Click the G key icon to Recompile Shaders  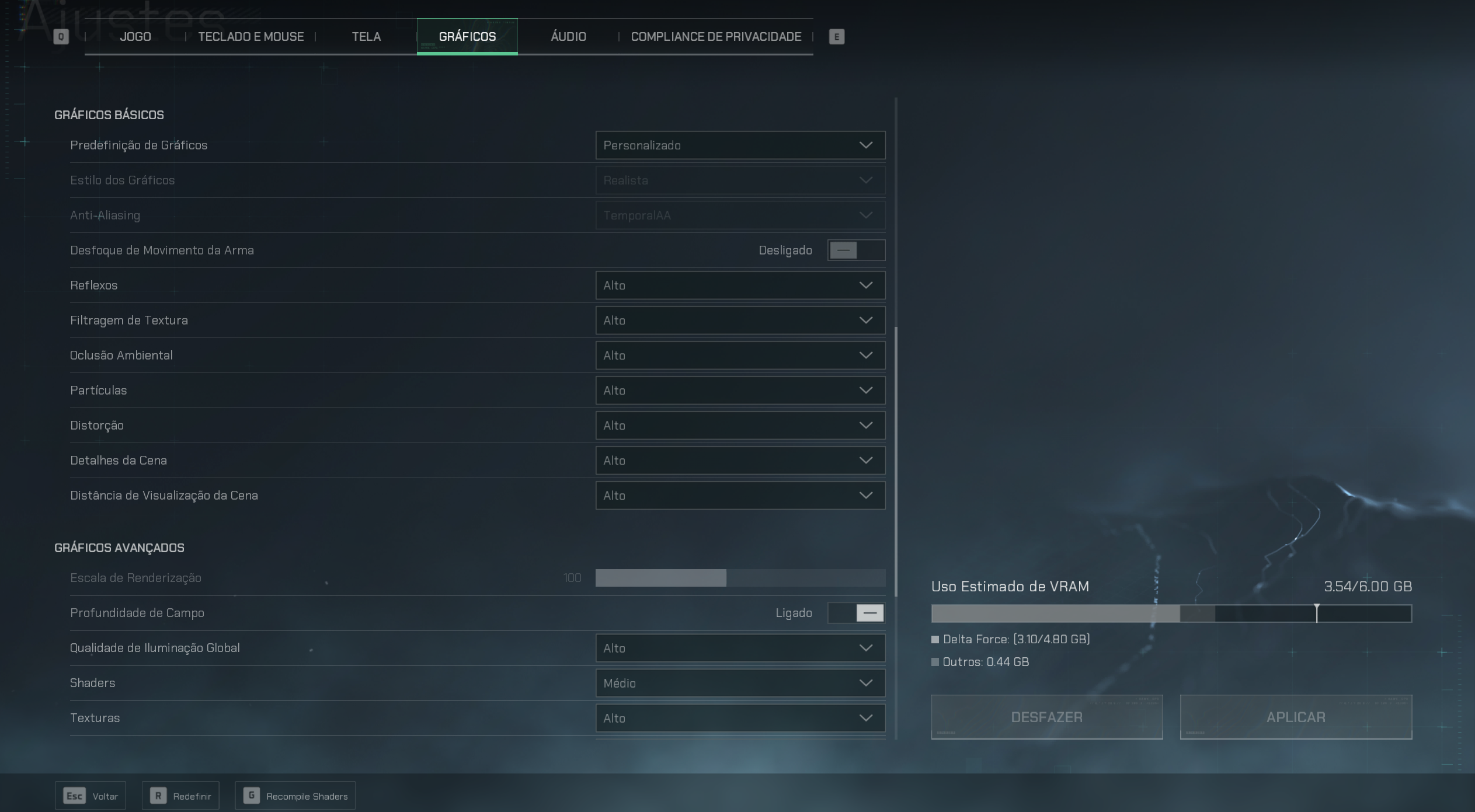(x=251, y=796)
